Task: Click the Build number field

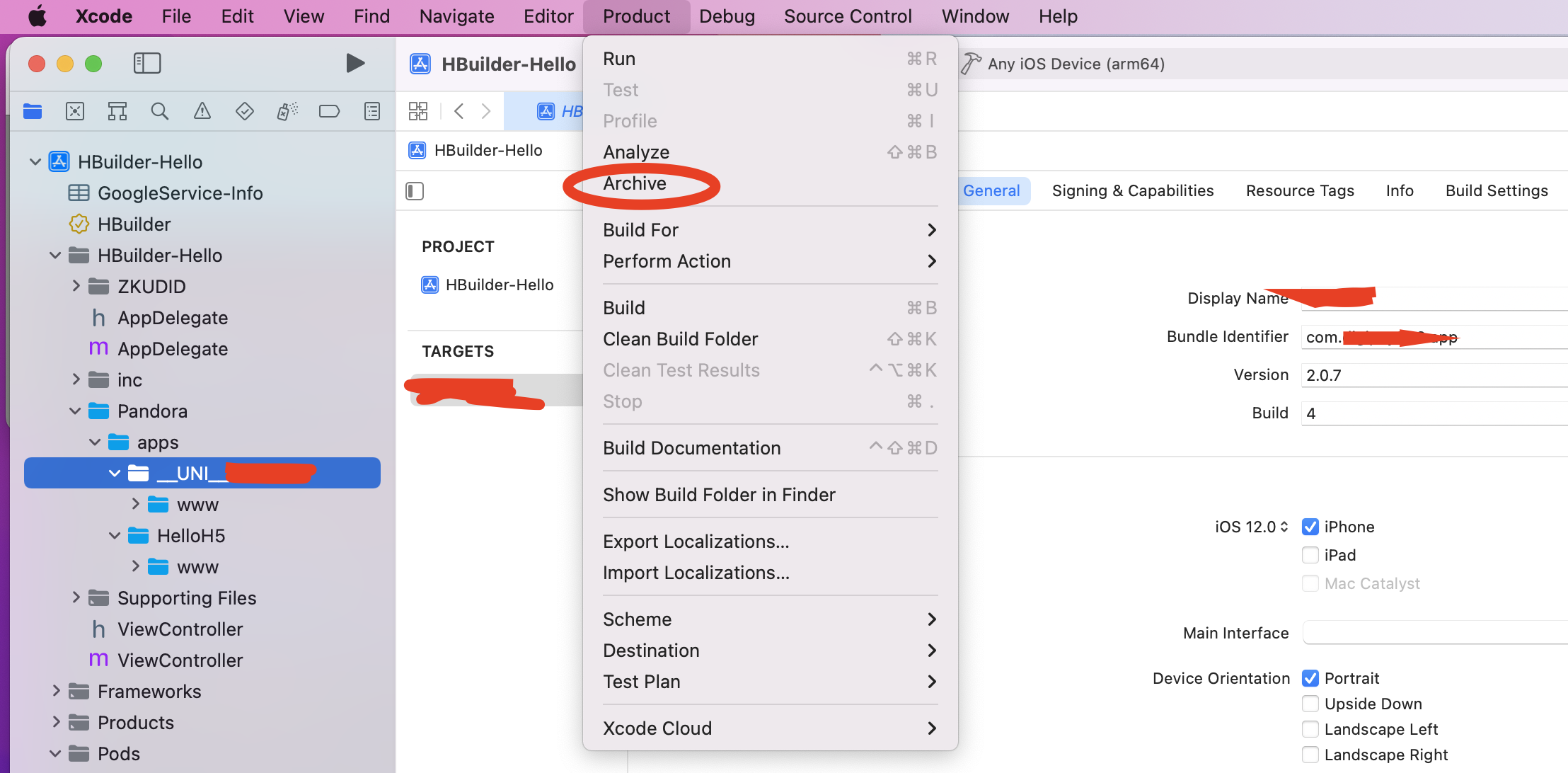Action: pos(1434,413)
